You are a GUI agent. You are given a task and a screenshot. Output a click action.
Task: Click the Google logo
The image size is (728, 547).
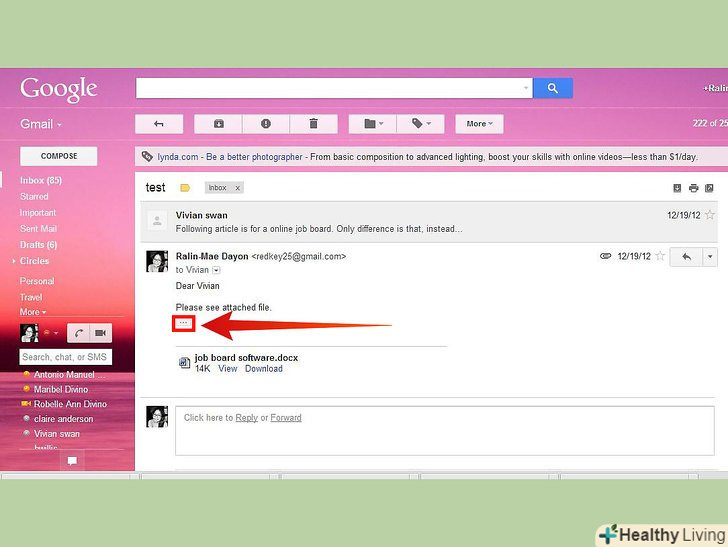(59, 89)
